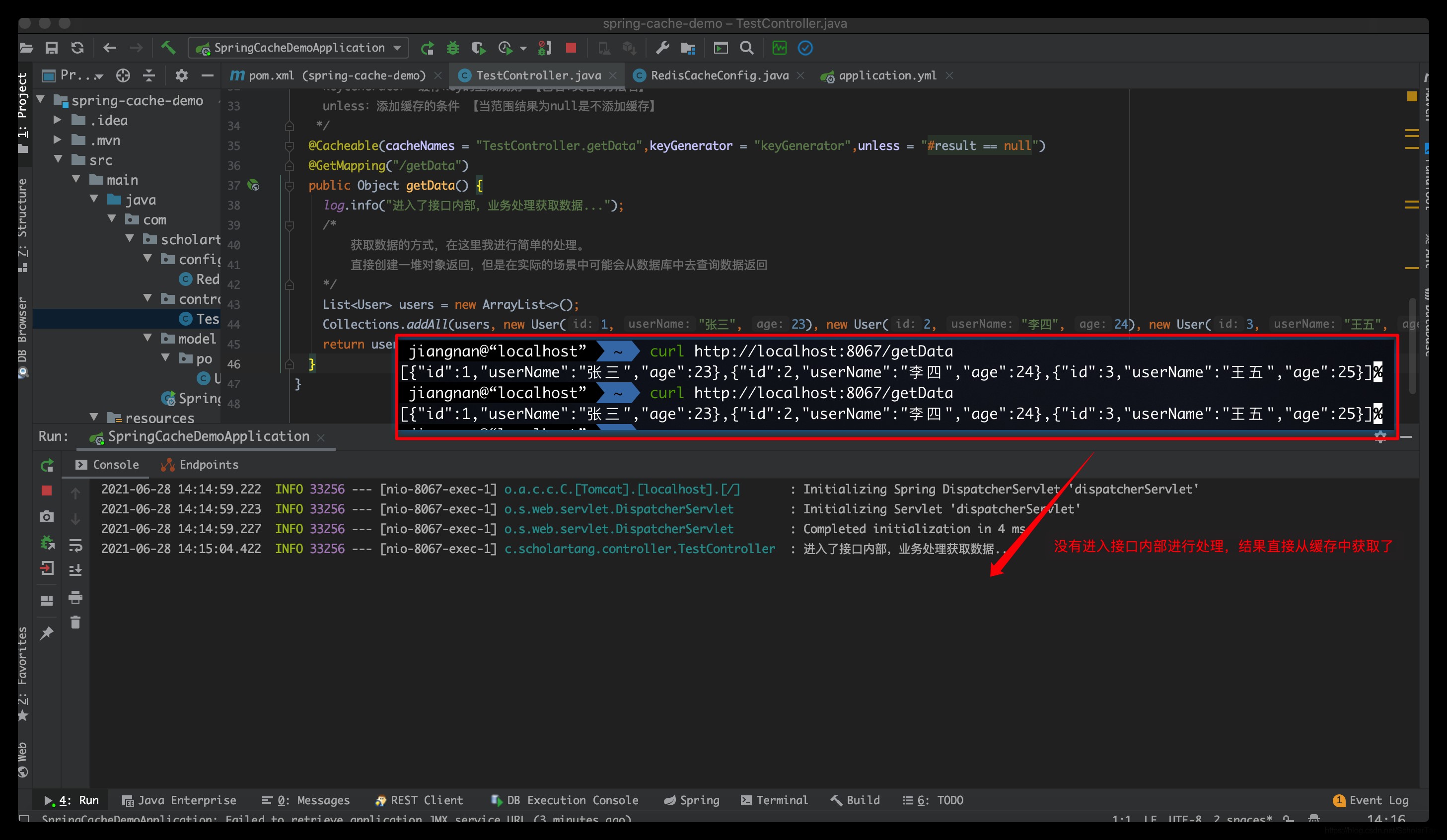
Task: Click the Save All toolbar icon
Action: pyautogui.click(x=52, y=48)
